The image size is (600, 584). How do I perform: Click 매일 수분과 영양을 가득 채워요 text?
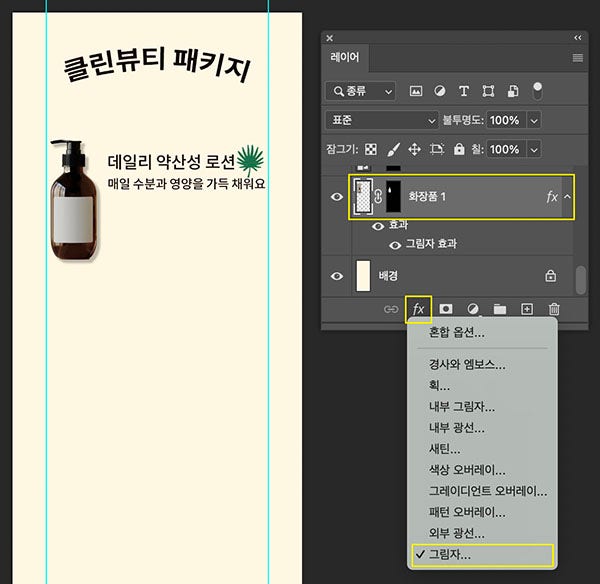[186, 183]
